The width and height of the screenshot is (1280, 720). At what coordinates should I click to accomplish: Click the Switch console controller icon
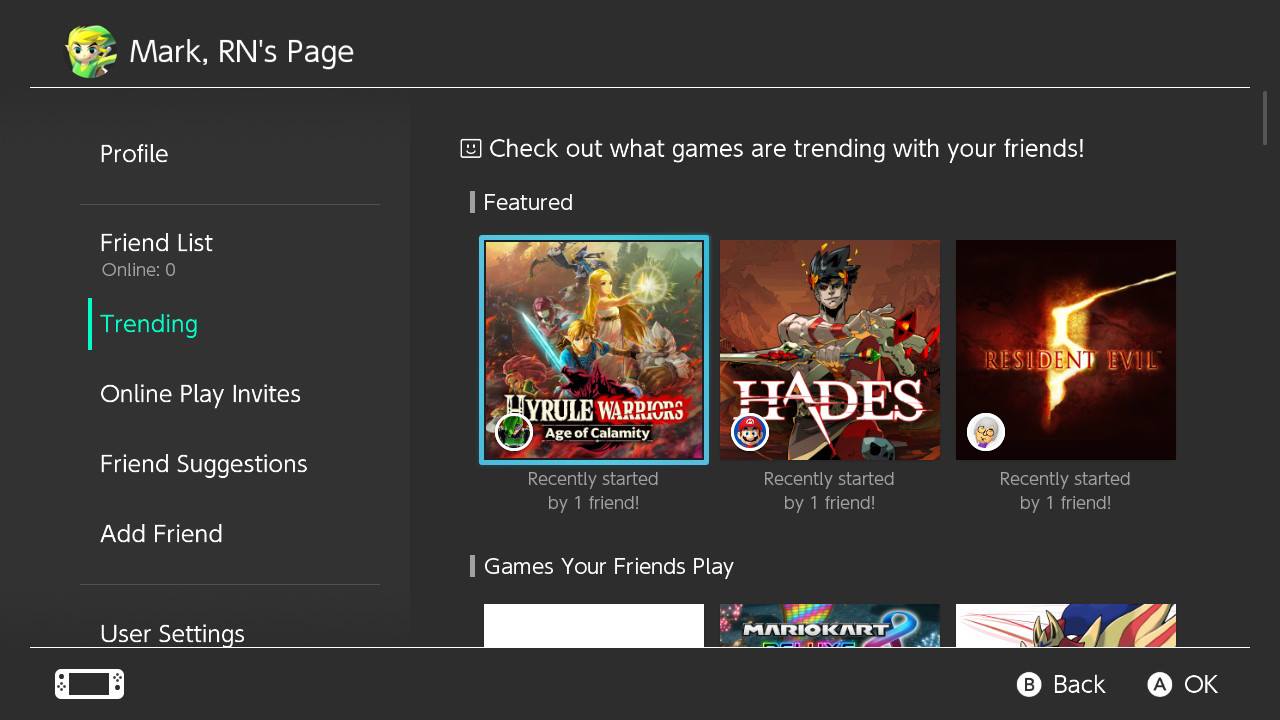point(89,684)
